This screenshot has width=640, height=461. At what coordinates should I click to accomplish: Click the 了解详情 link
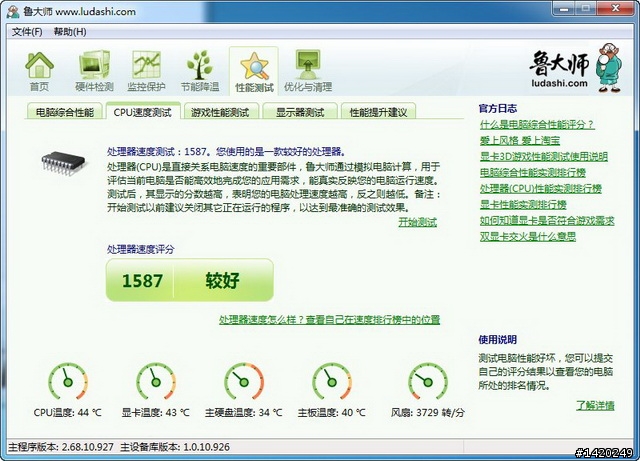click(x=595, y=405)
